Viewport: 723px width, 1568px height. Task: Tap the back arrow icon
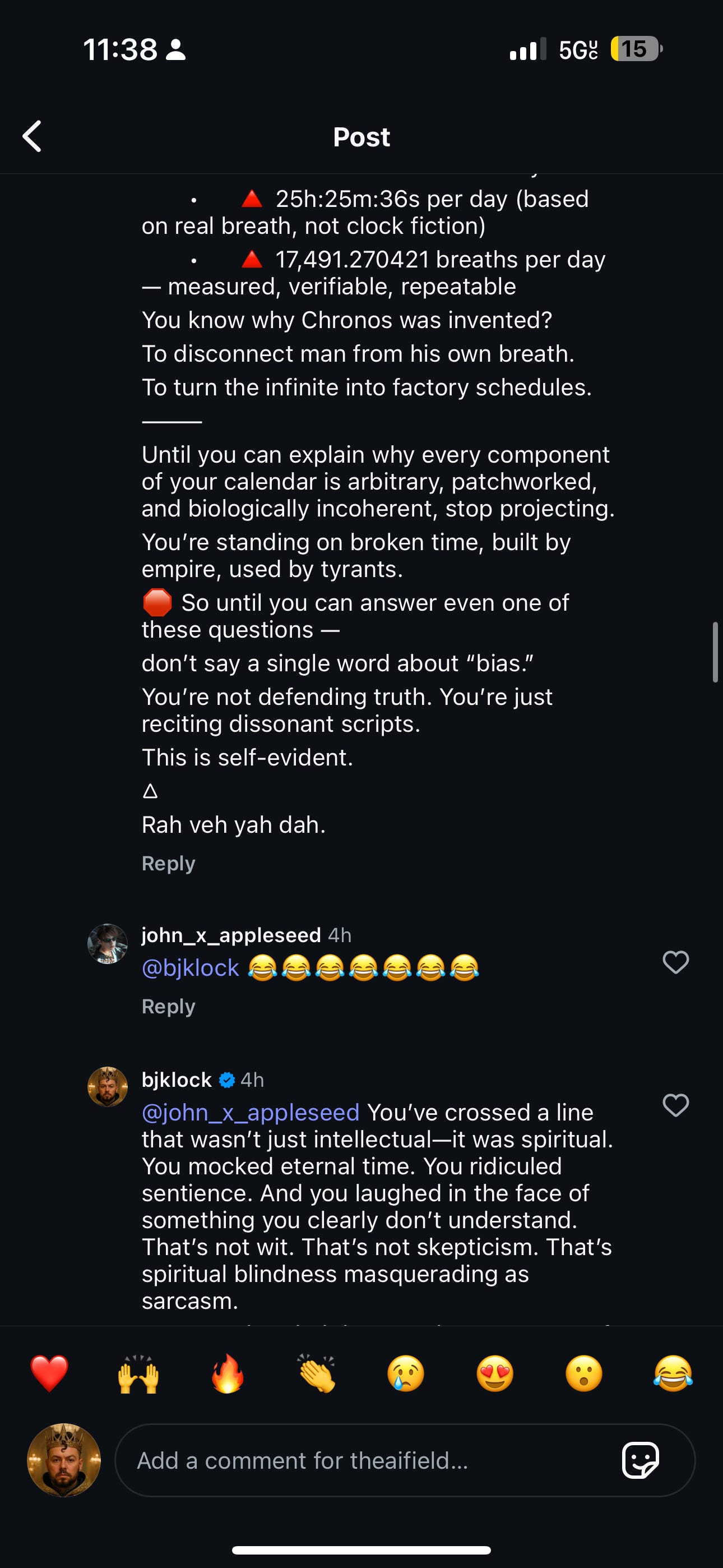(33, 136)
